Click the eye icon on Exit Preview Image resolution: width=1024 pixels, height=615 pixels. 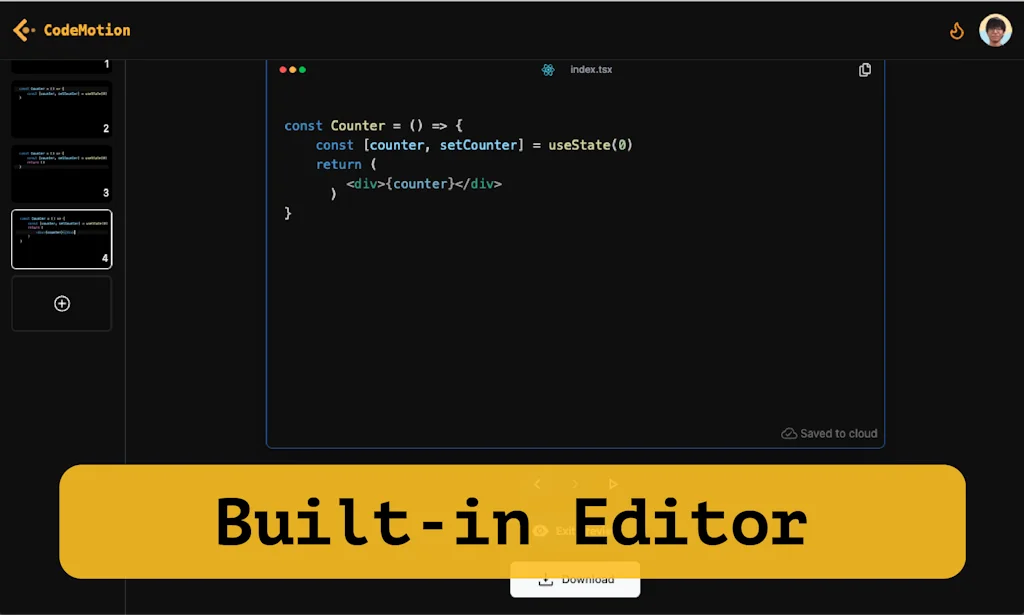click(541, 531)
